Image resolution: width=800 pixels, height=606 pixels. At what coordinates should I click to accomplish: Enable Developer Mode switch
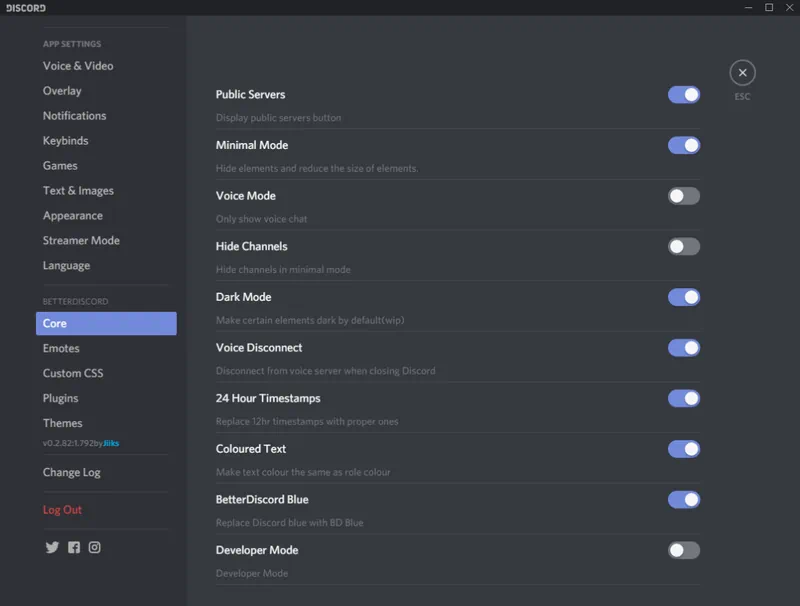point(684,551)
